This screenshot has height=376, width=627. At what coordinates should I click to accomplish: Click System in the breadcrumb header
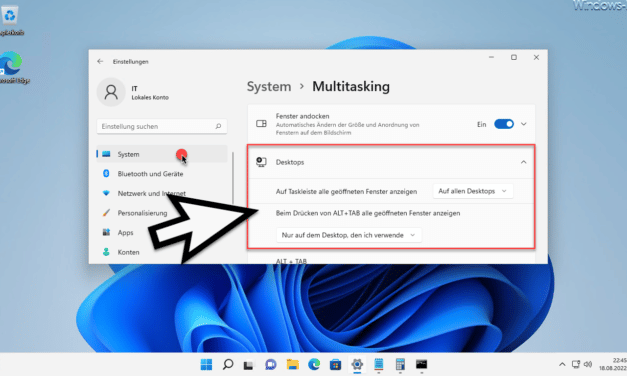[269, 86]
